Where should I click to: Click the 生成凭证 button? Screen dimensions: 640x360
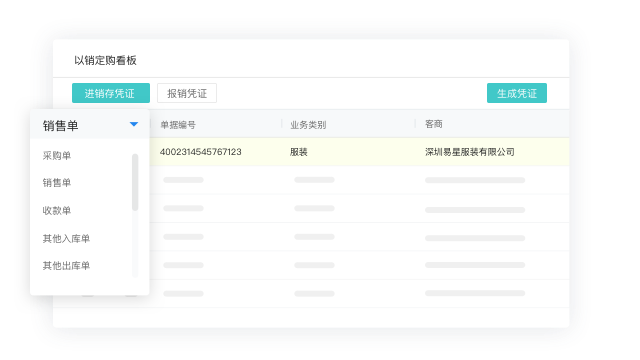517,93
